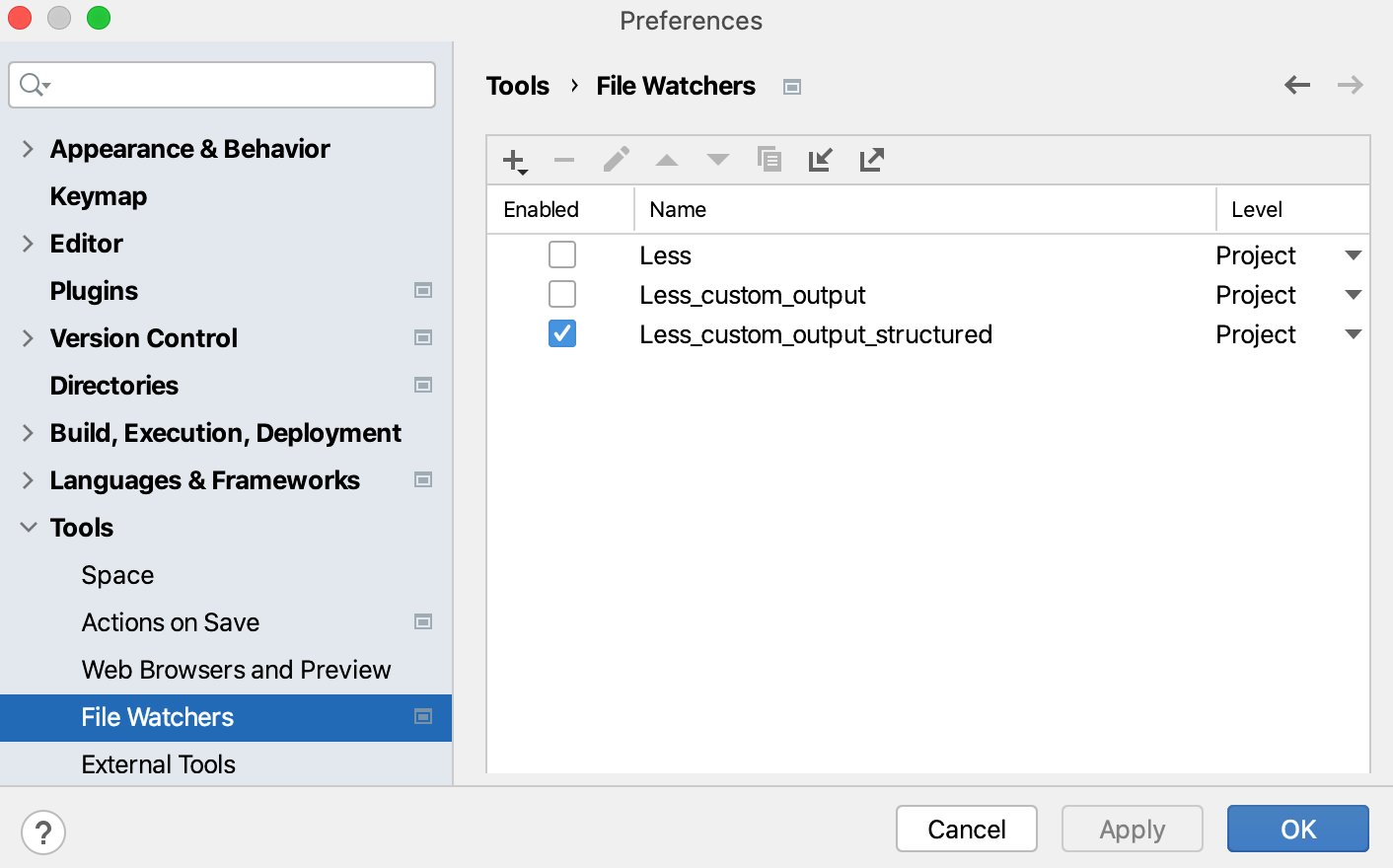Move the selected watcher up
1393x868 pixels.
pos(666,159)
